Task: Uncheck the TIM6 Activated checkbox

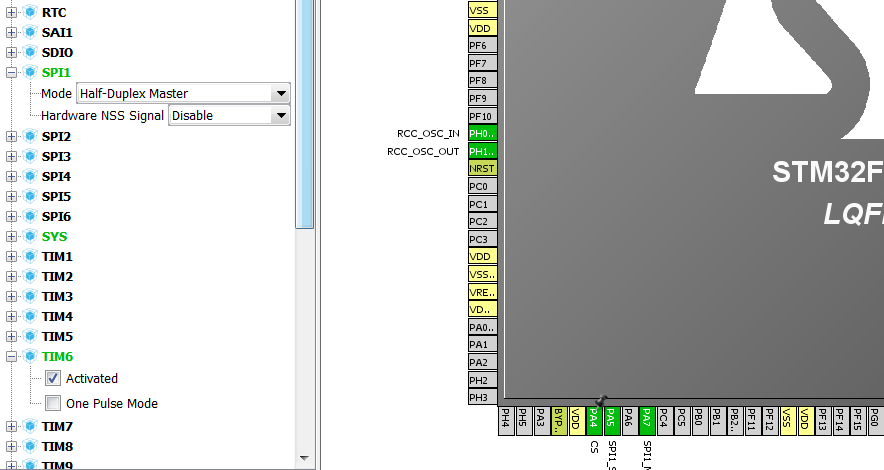Action: pos(53,378)
